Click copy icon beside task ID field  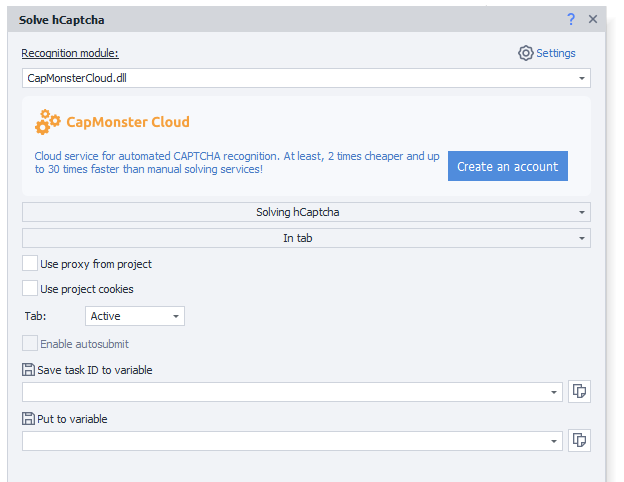pyautogui.click(x=579, y=392)
